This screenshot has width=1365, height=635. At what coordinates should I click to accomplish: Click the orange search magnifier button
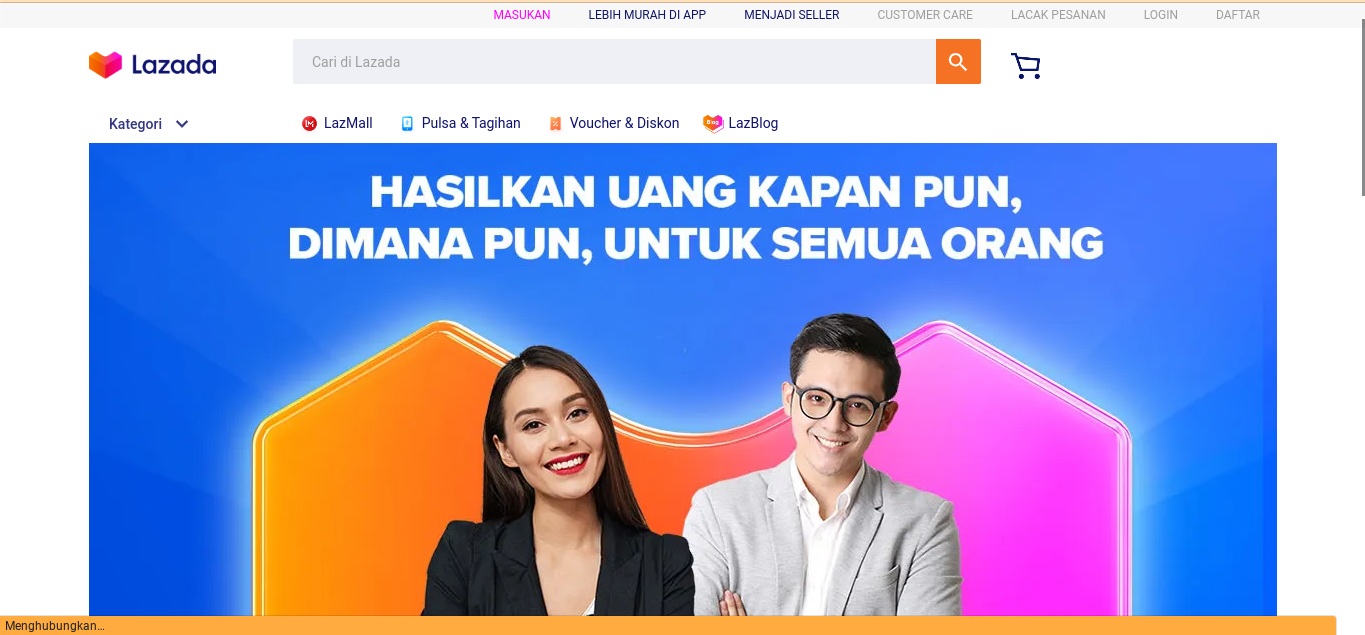(958, 62)
